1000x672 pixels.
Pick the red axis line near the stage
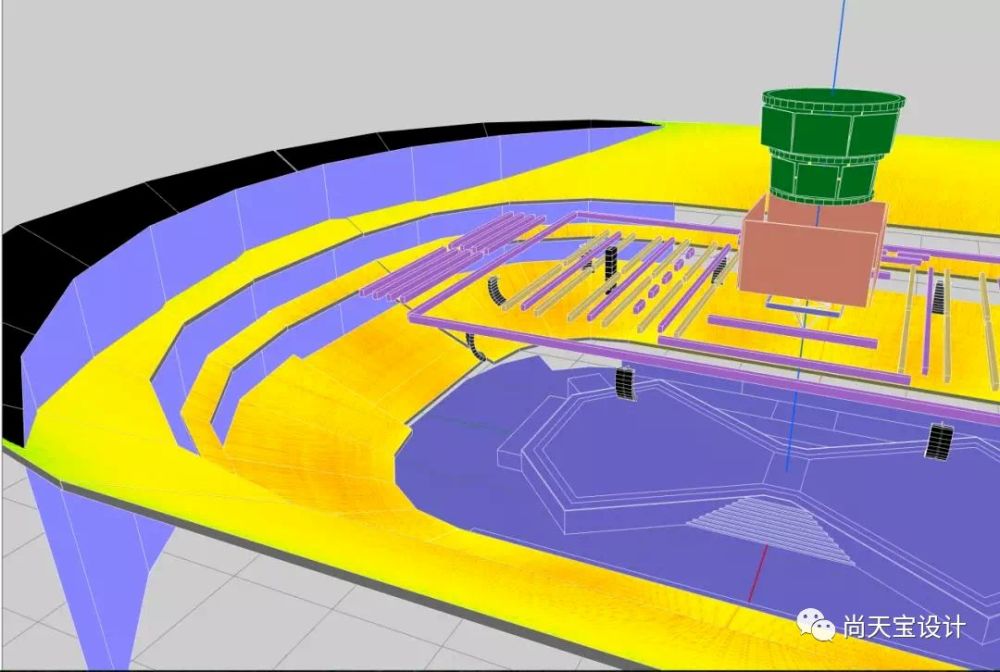pyautogui.click(x=758, y=573)
